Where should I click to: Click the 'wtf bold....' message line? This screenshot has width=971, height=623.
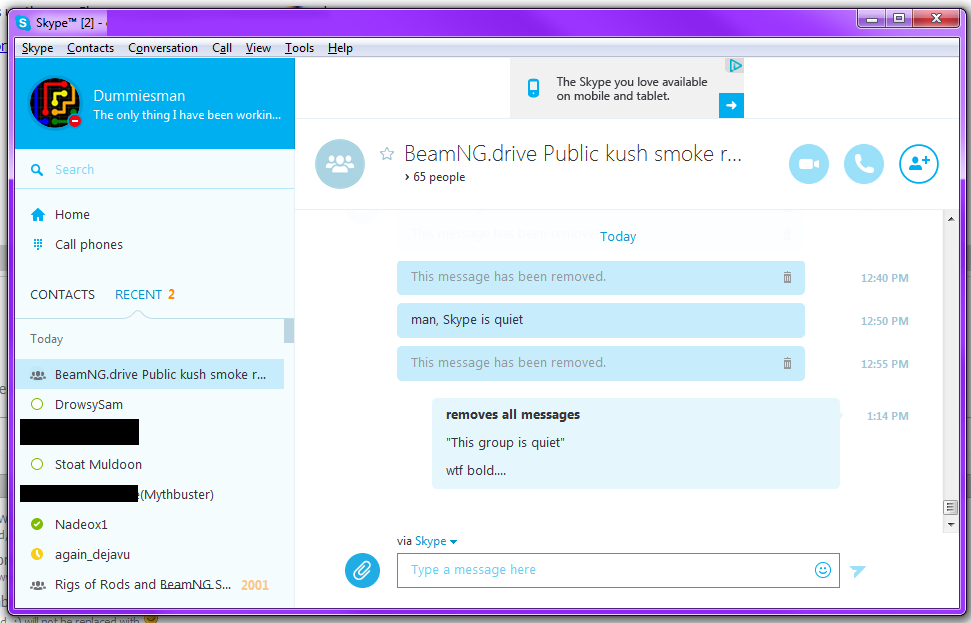(476, 471)
